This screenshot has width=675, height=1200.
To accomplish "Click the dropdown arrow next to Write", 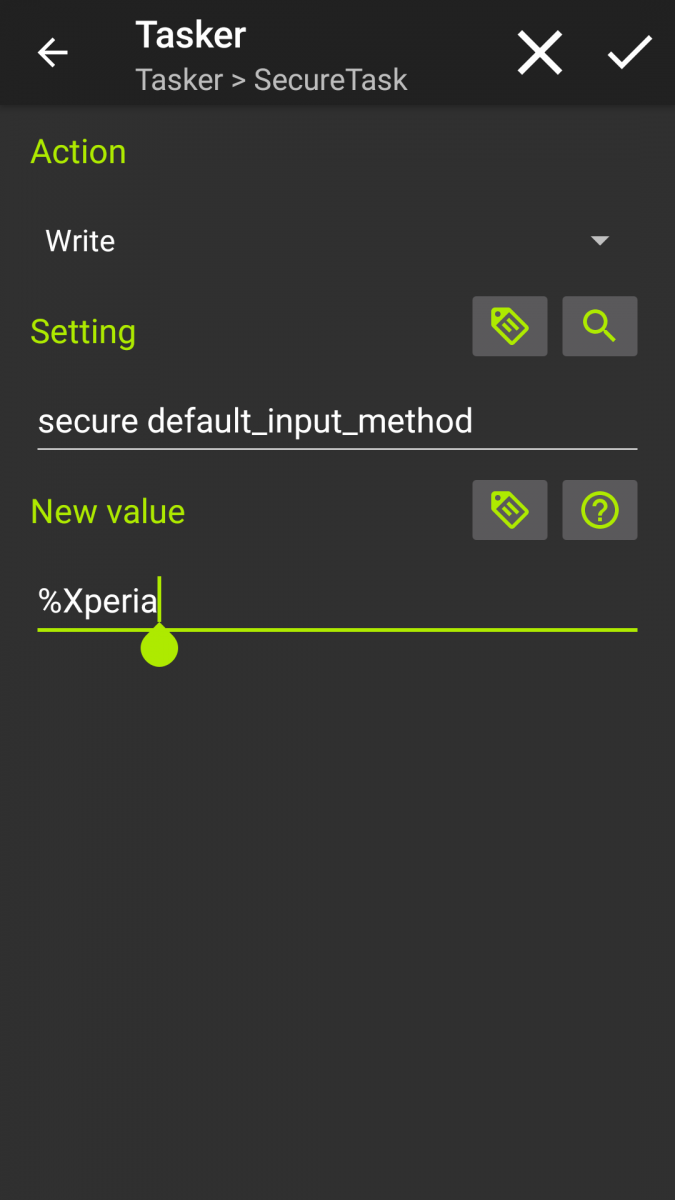I will (x=600, y=240).
